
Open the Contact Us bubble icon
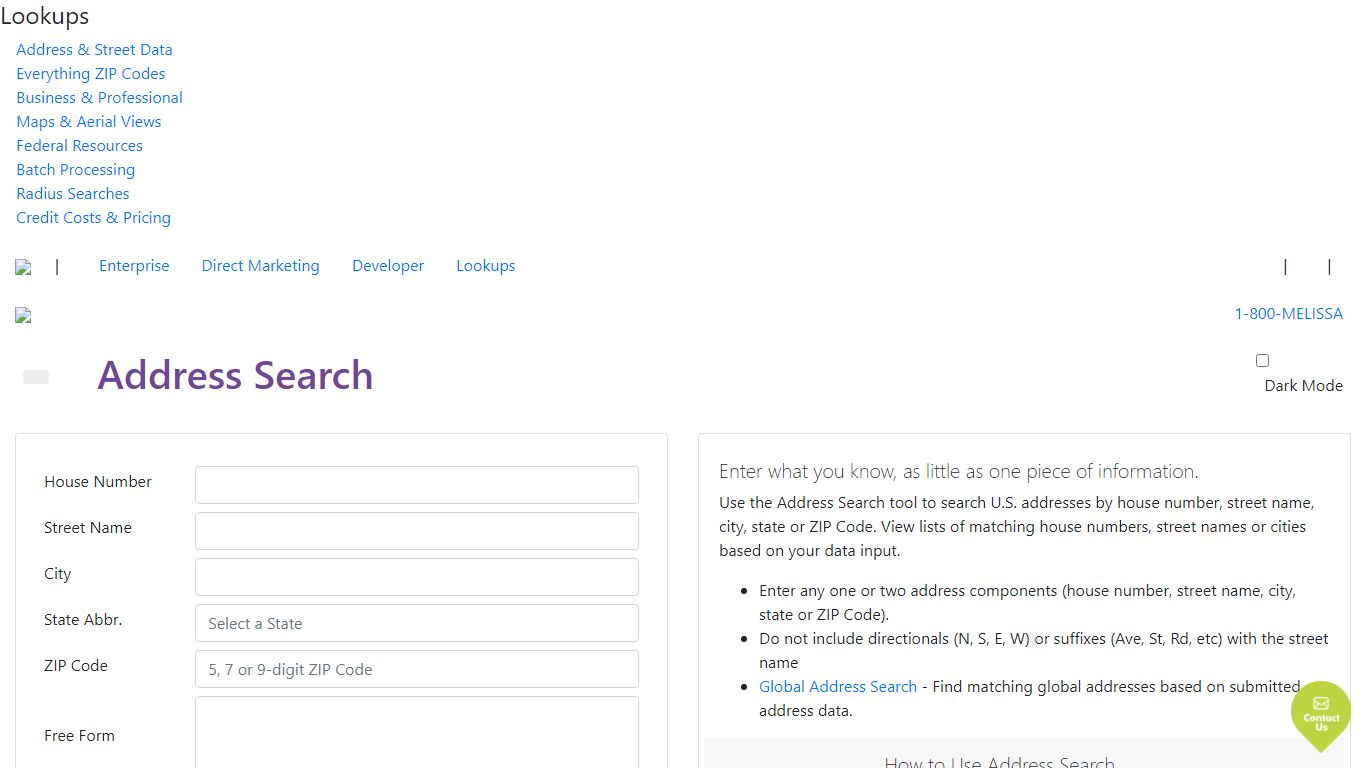pyautogui.click(x=1320, y=714)
